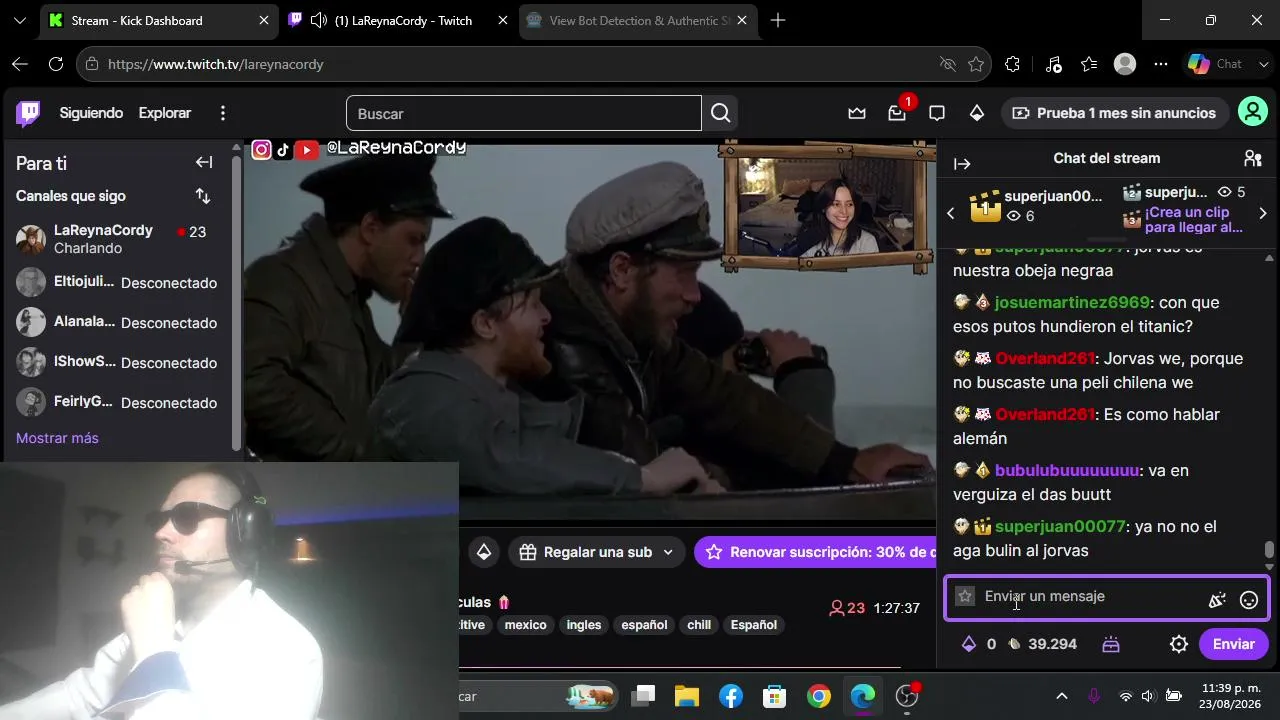
Task: Open the Edge profile avatar
Action: click(1125, 64)
